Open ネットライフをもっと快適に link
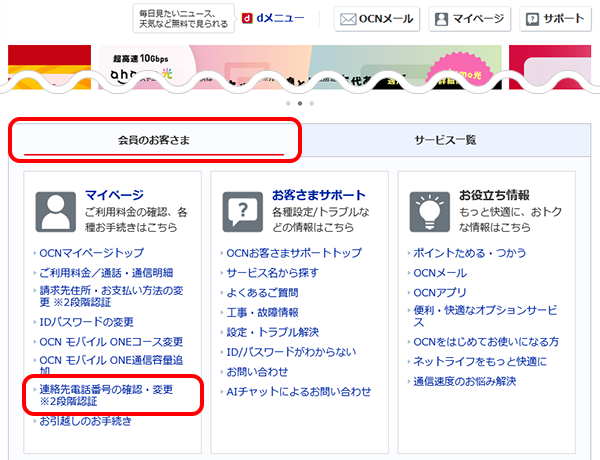 point(480,362)
